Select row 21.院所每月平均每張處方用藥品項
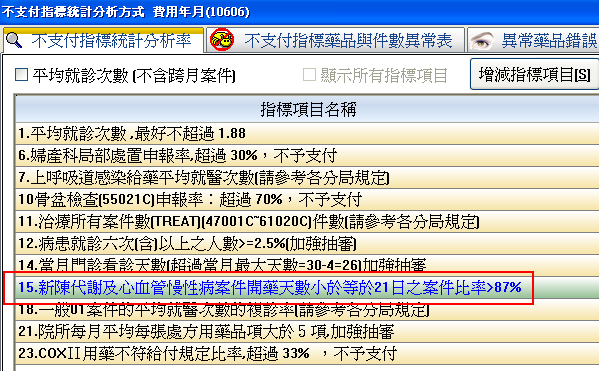This screenshot has height=371, width=599. pyautogui.click(x=307, y=331)
